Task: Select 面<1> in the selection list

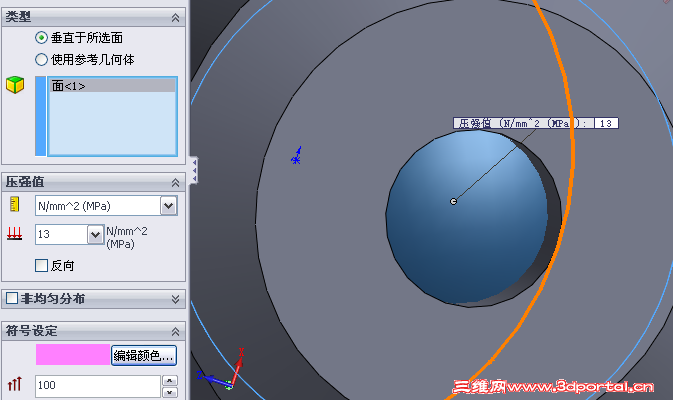Action: (x=113, y=86)
